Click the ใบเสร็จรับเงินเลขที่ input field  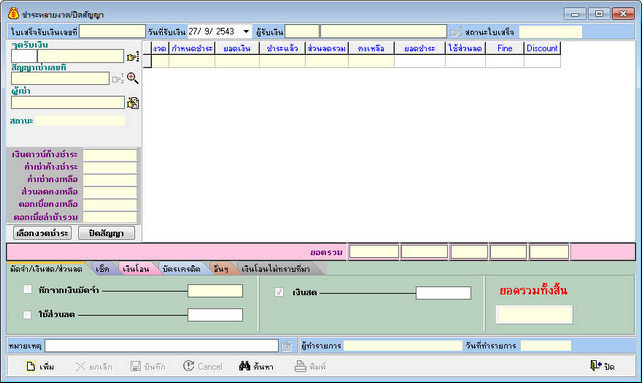112,32
